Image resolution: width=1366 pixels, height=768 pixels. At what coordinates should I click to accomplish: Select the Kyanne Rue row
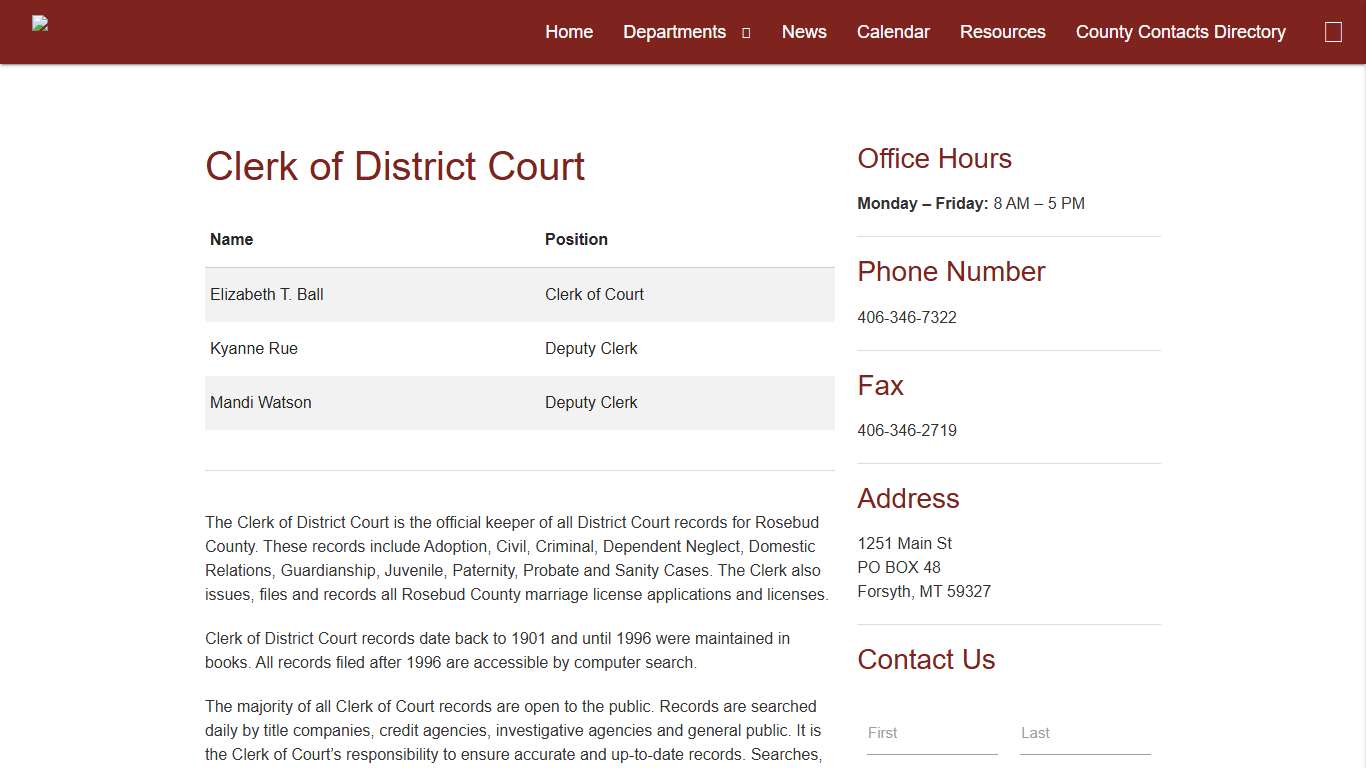520,348
